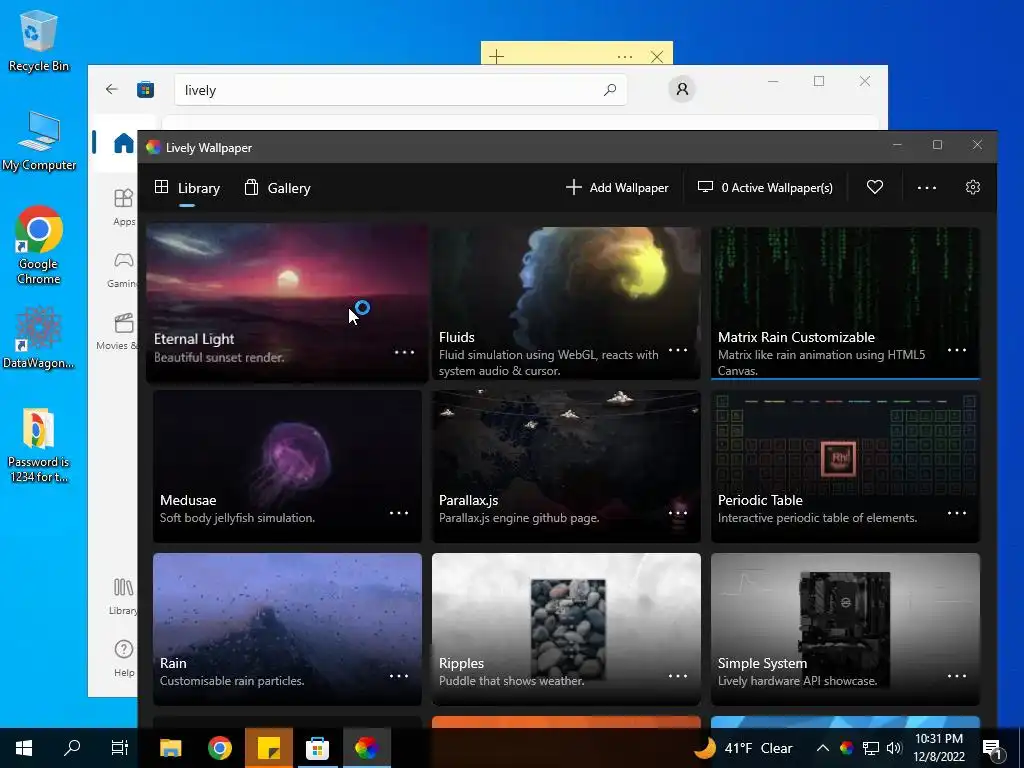1024x768 pixels.
Task: Select the Google Chrome desktop shortcut
Action: 39,245
